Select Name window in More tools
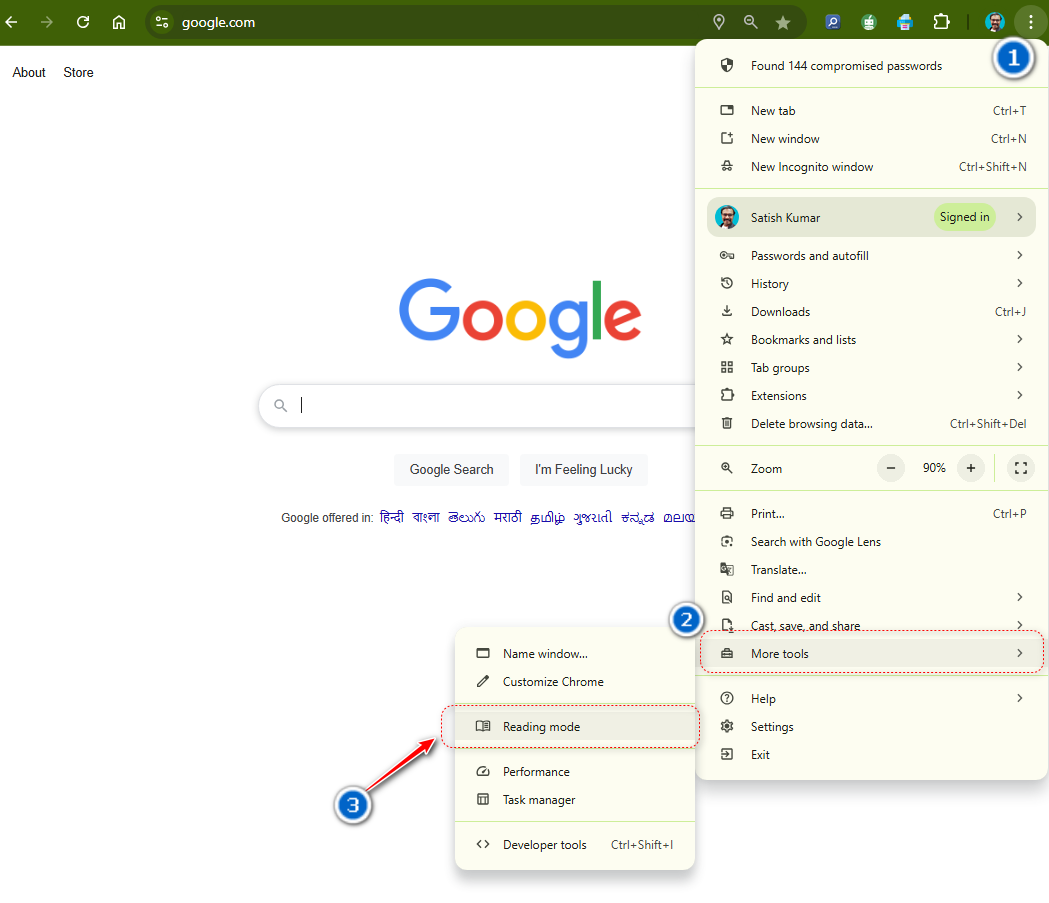The image size is (1049, 903). click(575, 654)
